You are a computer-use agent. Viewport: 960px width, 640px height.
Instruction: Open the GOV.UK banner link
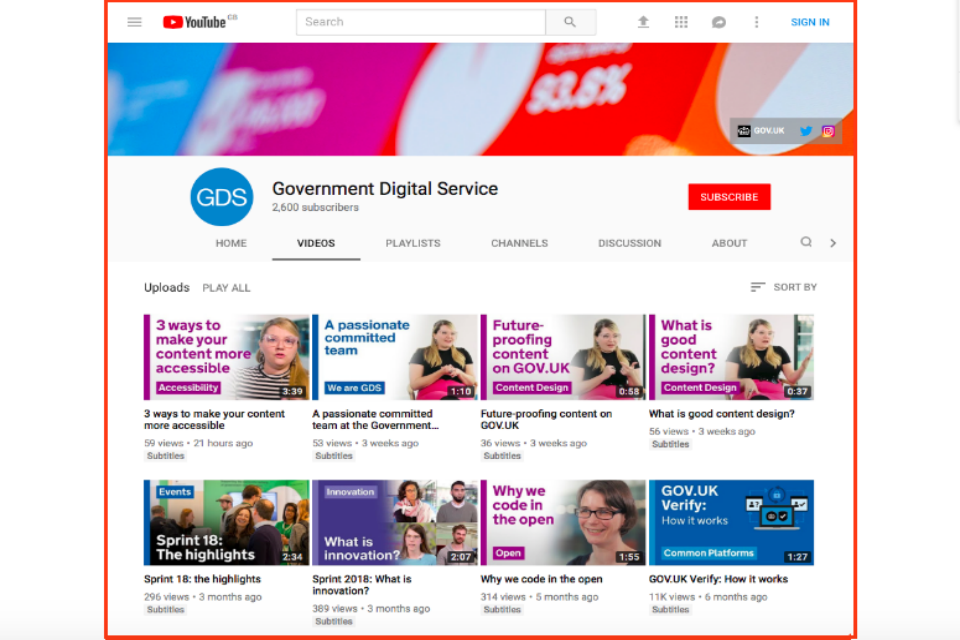tap(761, 130)
